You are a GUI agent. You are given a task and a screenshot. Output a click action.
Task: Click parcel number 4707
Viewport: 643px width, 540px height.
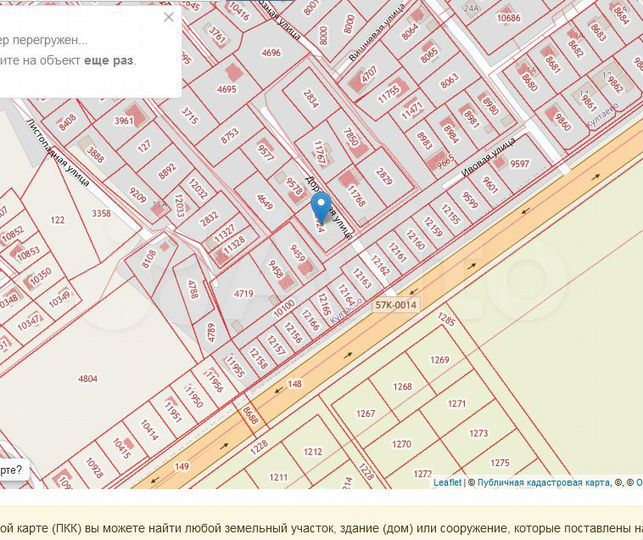[369, 74]
